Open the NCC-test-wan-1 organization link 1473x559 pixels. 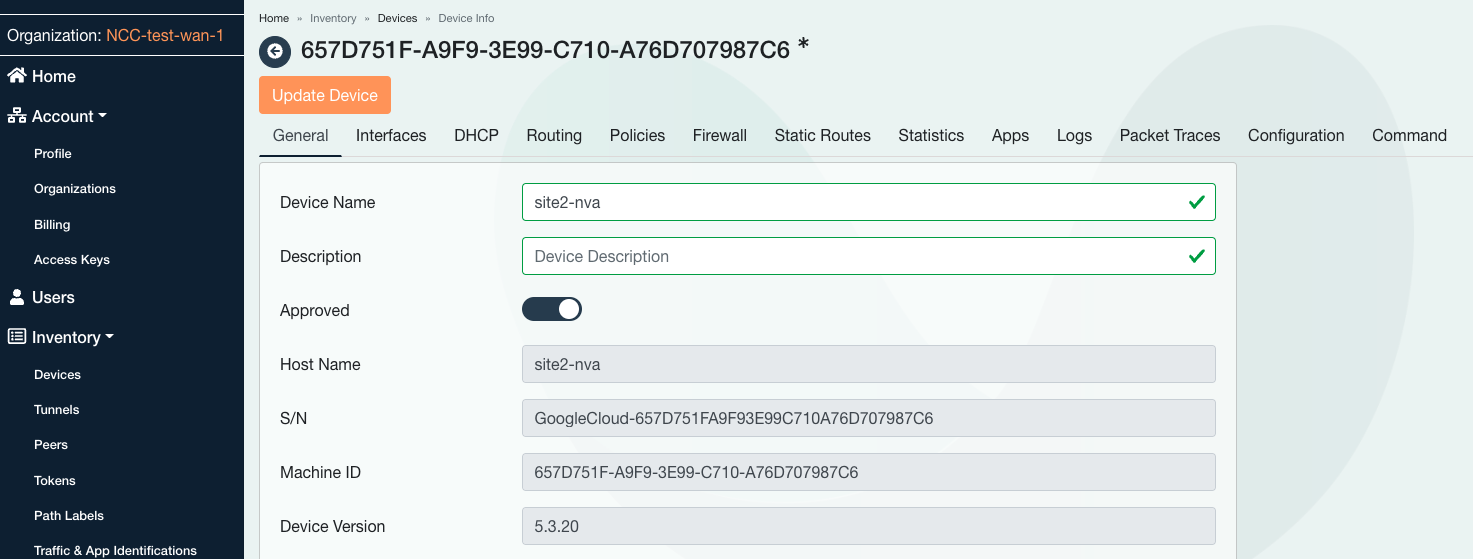tap(165, 36)
